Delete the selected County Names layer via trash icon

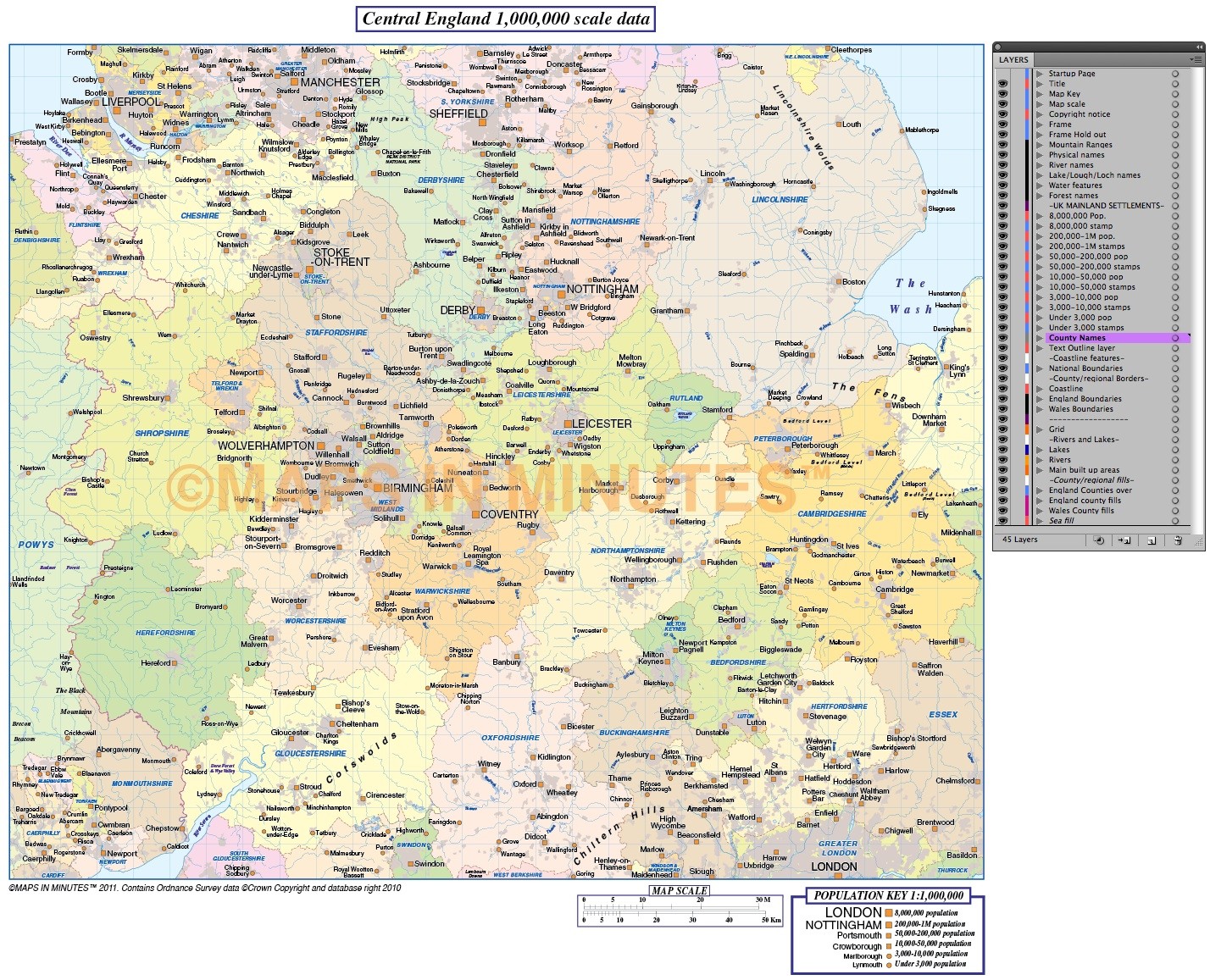[1178, 540]
